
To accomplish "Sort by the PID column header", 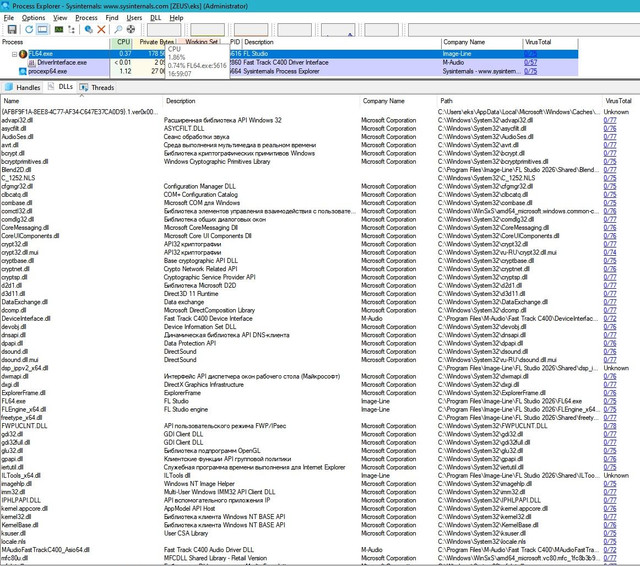I will [235, 42].
